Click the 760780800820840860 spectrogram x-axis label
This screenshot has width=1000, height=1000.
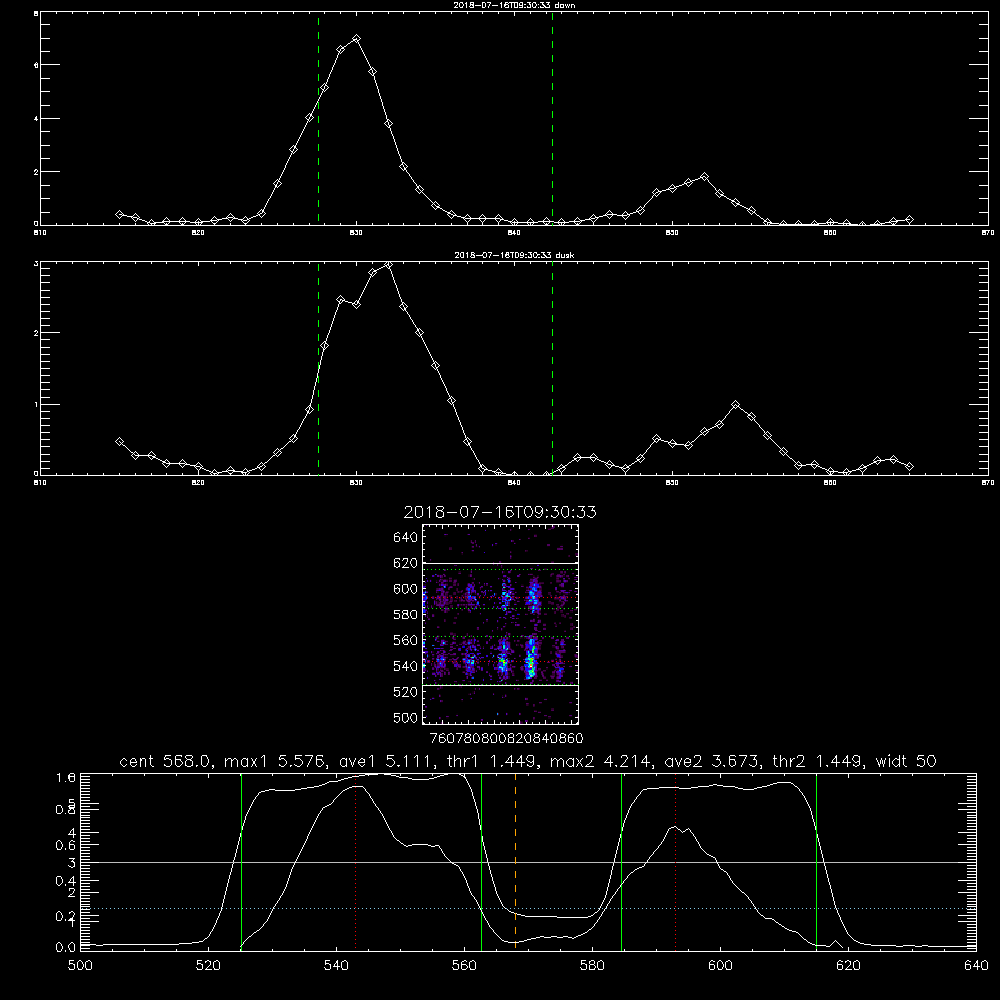coord(507,739)
